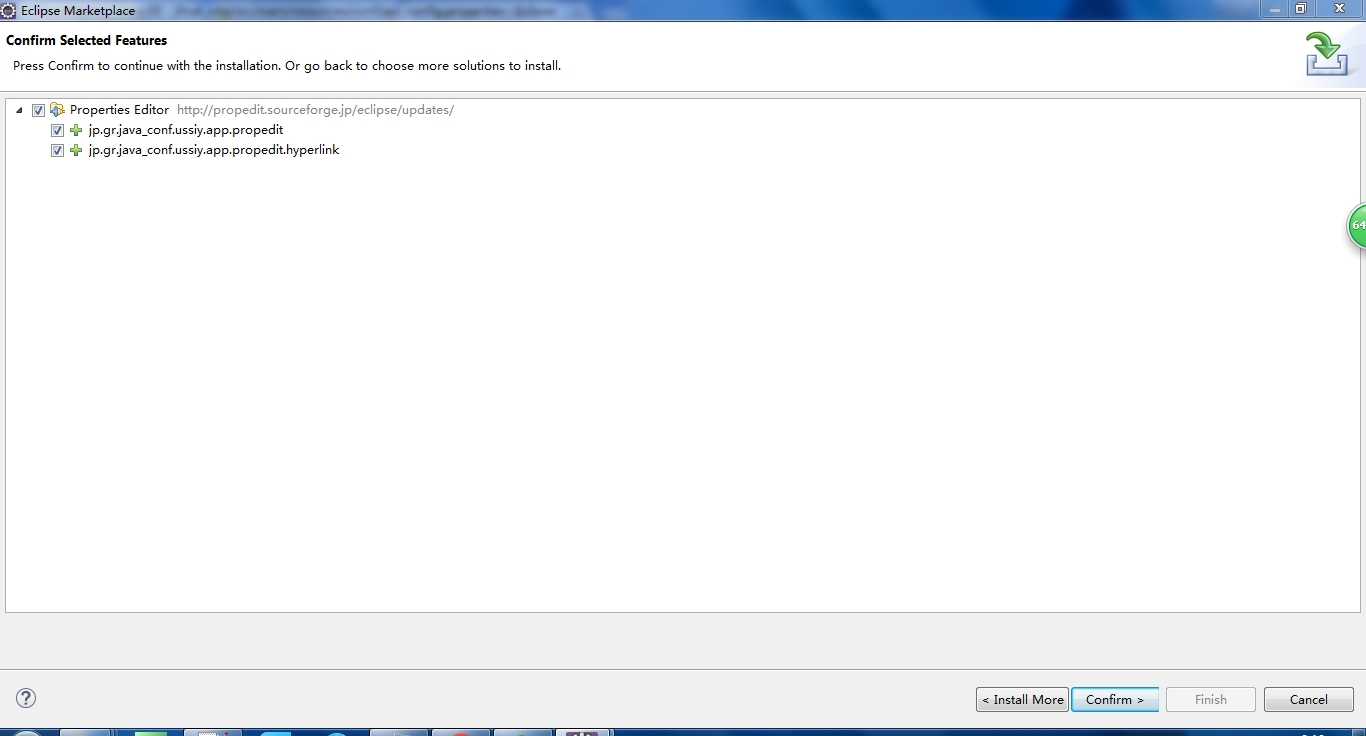Select the jp.gr.java_conf.ussiy.app.propedit row

[x=186, y=130]
